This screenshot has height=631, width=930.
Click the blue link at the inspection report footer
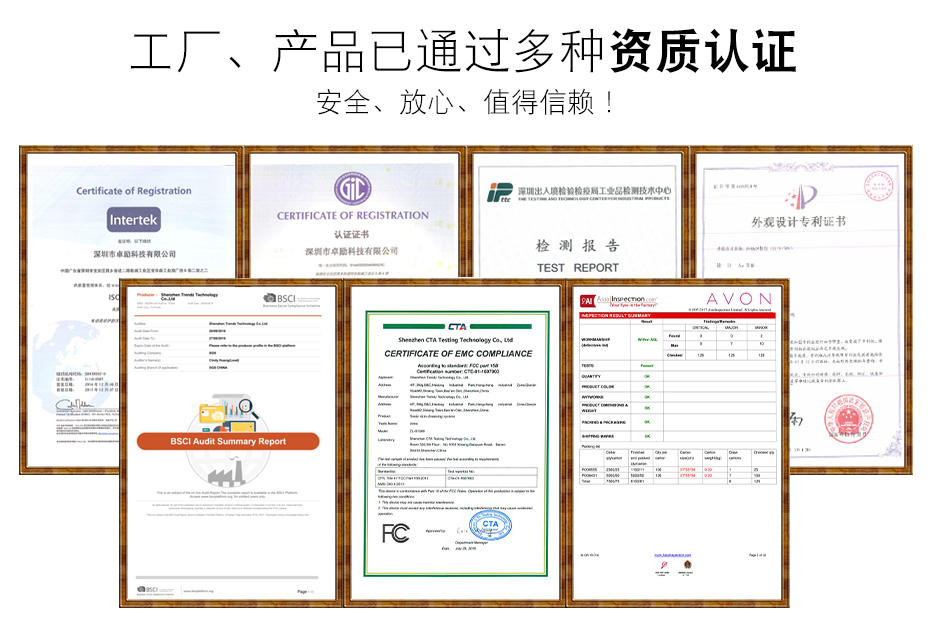tap(673, 555)
